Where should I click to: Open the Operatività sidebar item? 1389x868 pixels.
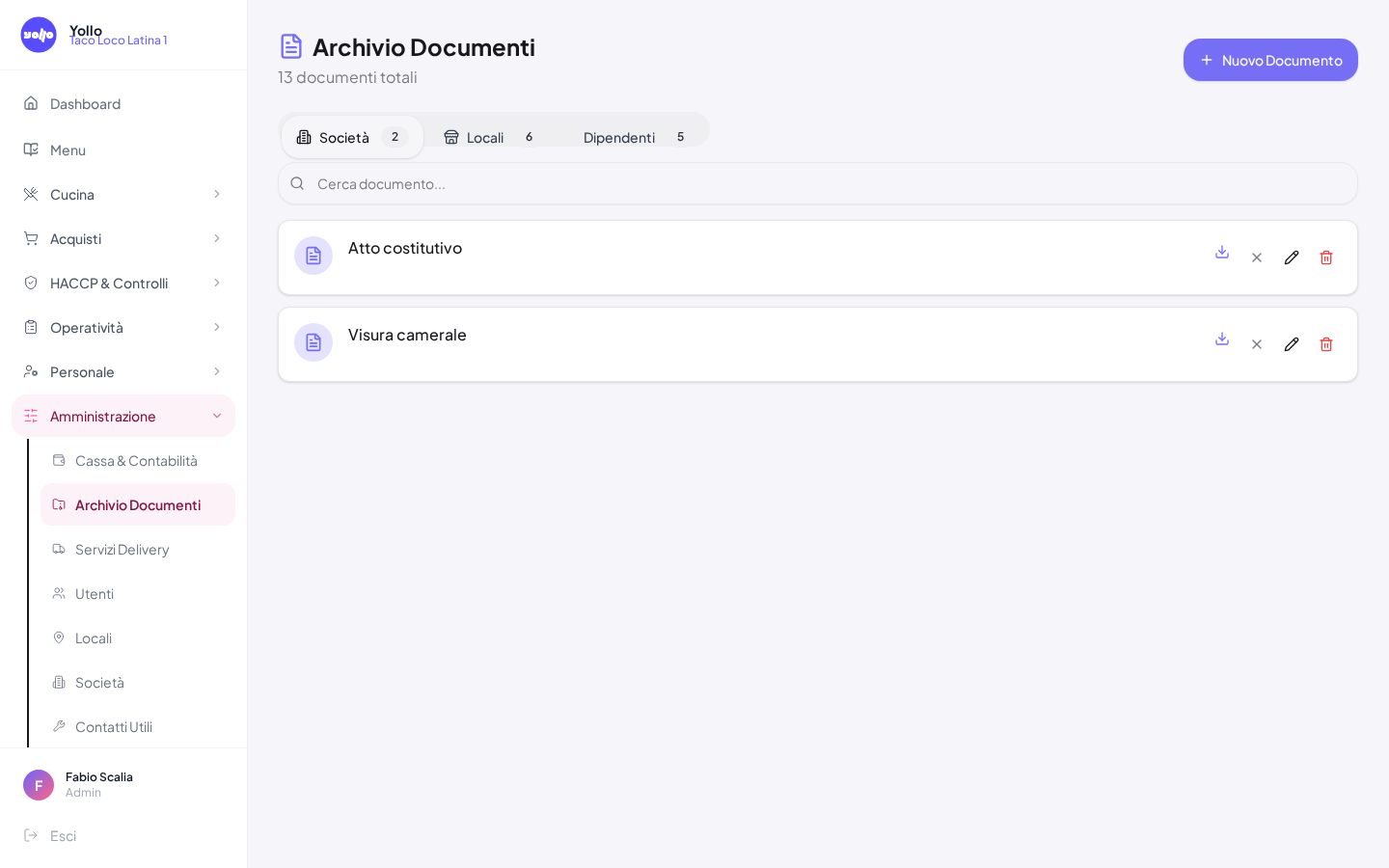[x=123, y=327]
